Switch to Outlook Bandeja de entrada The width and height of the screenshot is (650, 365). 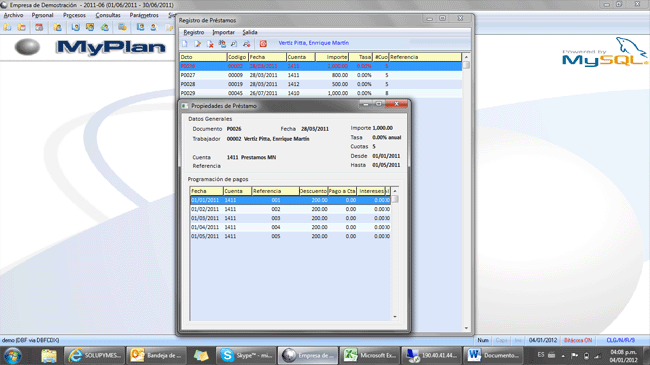[x=157, y=355]
